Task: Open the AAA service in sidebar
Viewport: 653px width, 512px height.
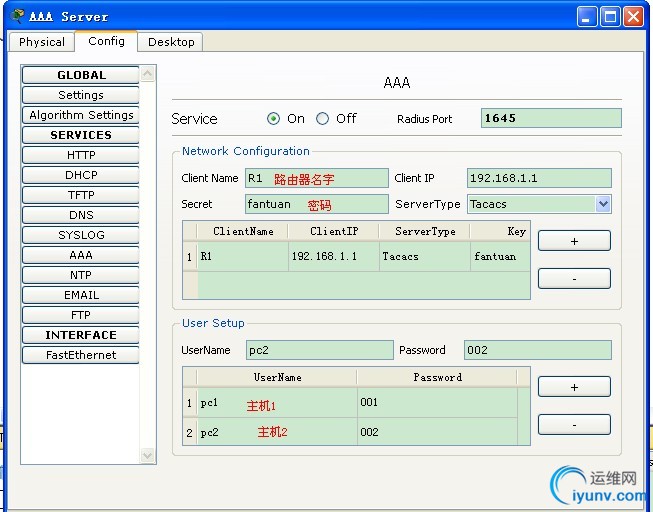Action: [x=81, y=255]
